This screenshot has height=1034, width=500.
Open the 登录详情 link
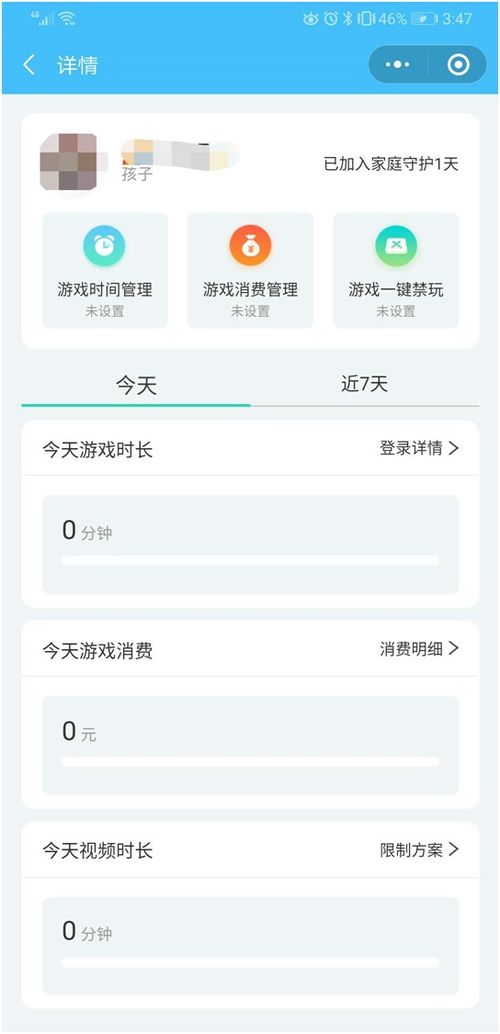coord(410,448)
